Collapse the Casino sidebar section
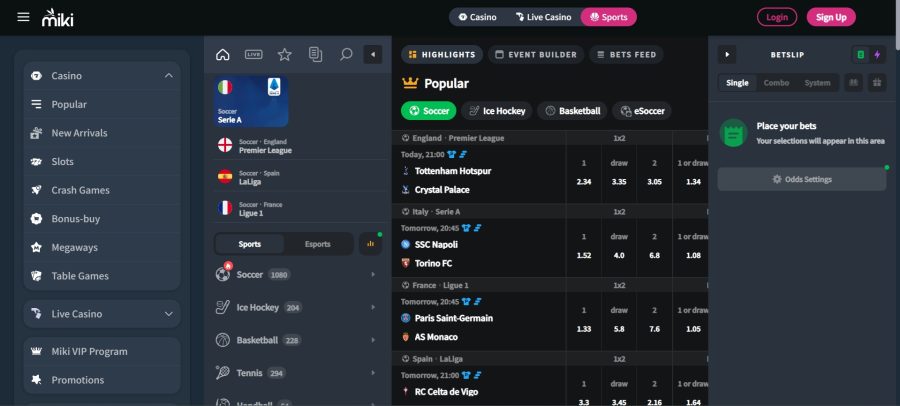 (x=168, y=76)
